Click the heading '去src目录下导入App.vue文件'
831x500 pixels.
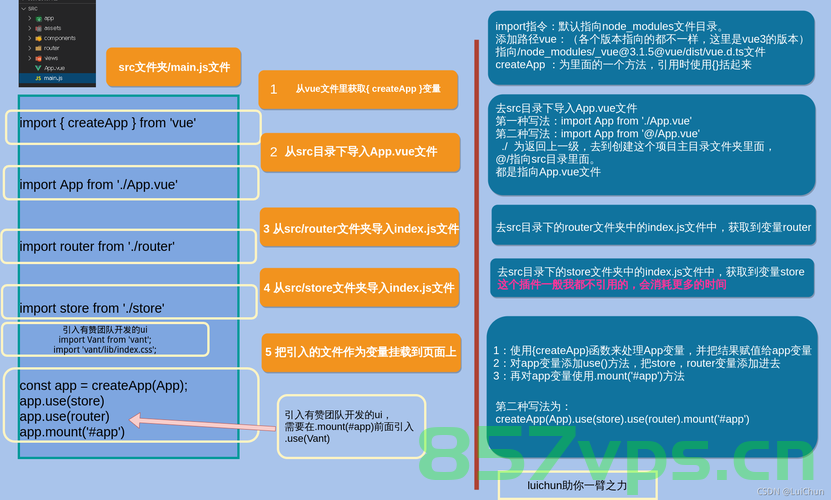[566, 109]
